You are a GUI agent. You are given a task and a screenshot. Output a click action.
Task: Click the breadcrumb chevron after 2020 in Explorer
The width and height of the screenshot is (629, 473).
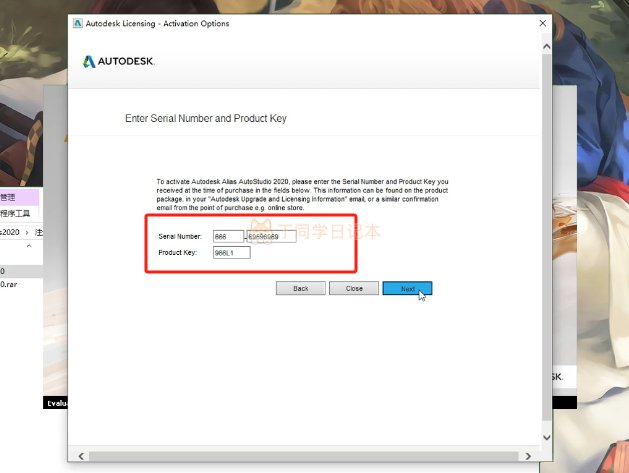[27, 232]
